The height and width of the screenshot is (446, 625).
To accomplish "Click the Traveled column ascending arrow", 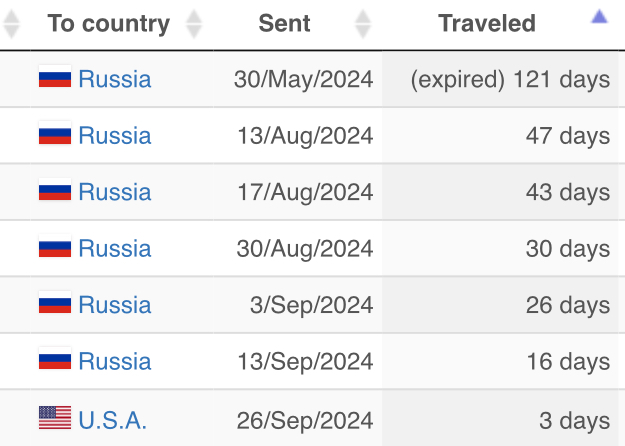I will pos(599,16).
